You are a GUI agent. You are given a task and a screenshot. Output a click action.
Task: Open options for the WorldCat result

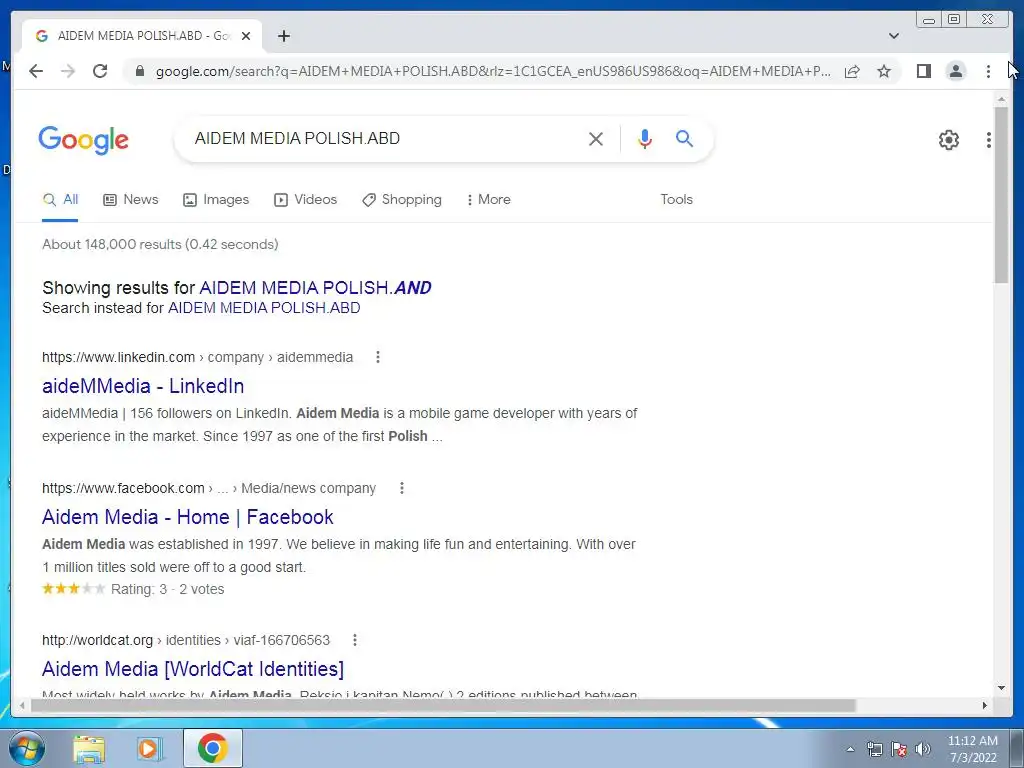point(355,640)
